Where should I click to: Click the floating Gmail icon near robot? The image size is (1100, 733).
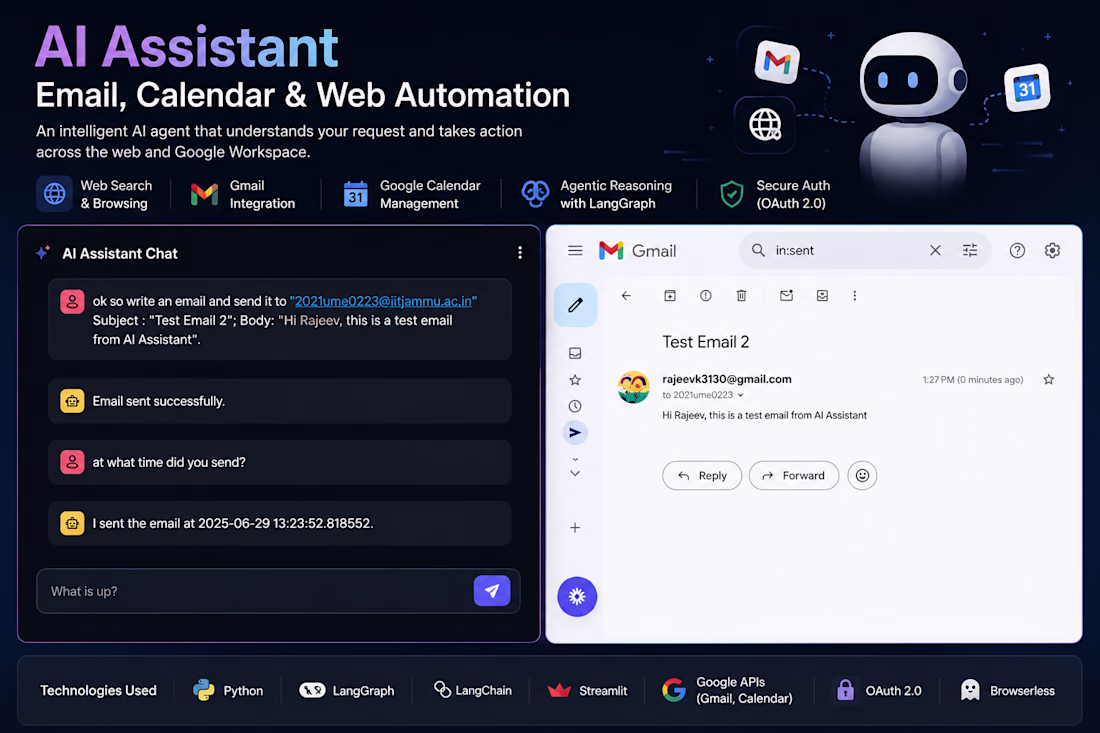pos(777,62)
